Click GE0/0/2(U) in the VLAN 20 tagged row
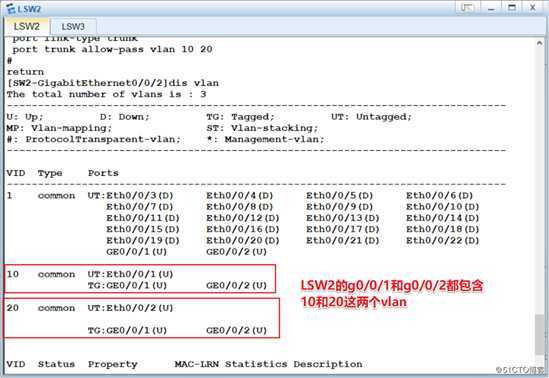The image size is (549, 378). (x=236, y=330)
